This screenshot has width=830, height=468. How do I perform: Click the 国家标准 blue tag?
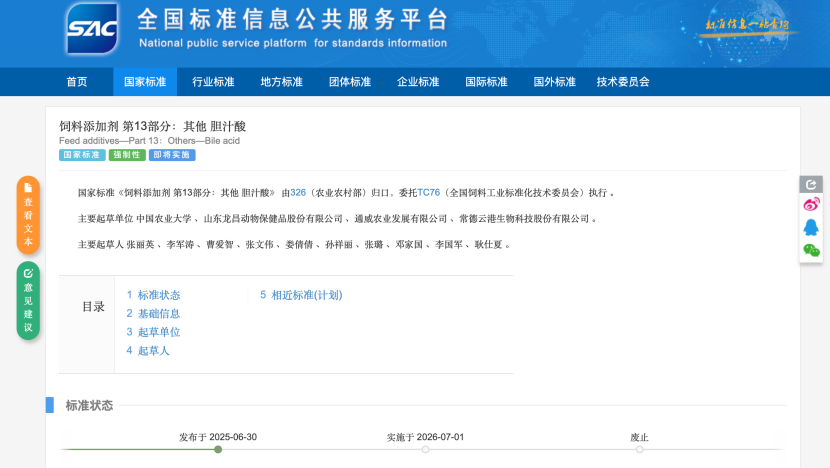pyautogui.click(x=82, y=155)
